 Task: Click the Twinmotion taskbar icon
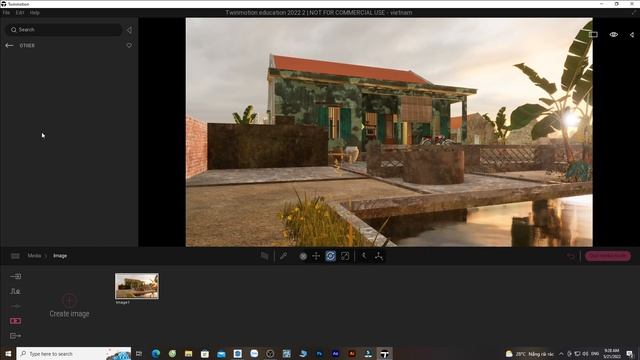pos(384,353)
